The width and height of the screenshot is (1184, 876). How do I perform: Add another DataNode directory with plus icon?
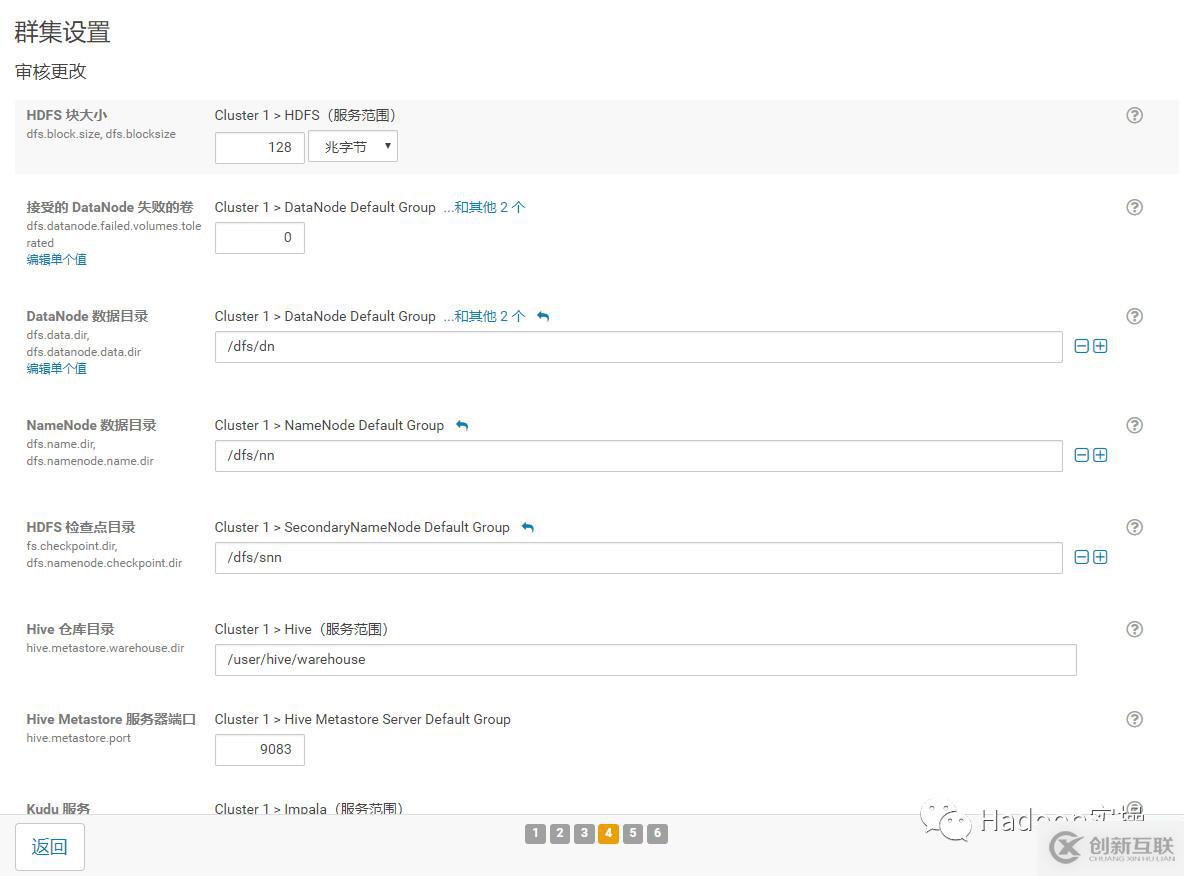pyautogui.click(x=1100, y=346)
